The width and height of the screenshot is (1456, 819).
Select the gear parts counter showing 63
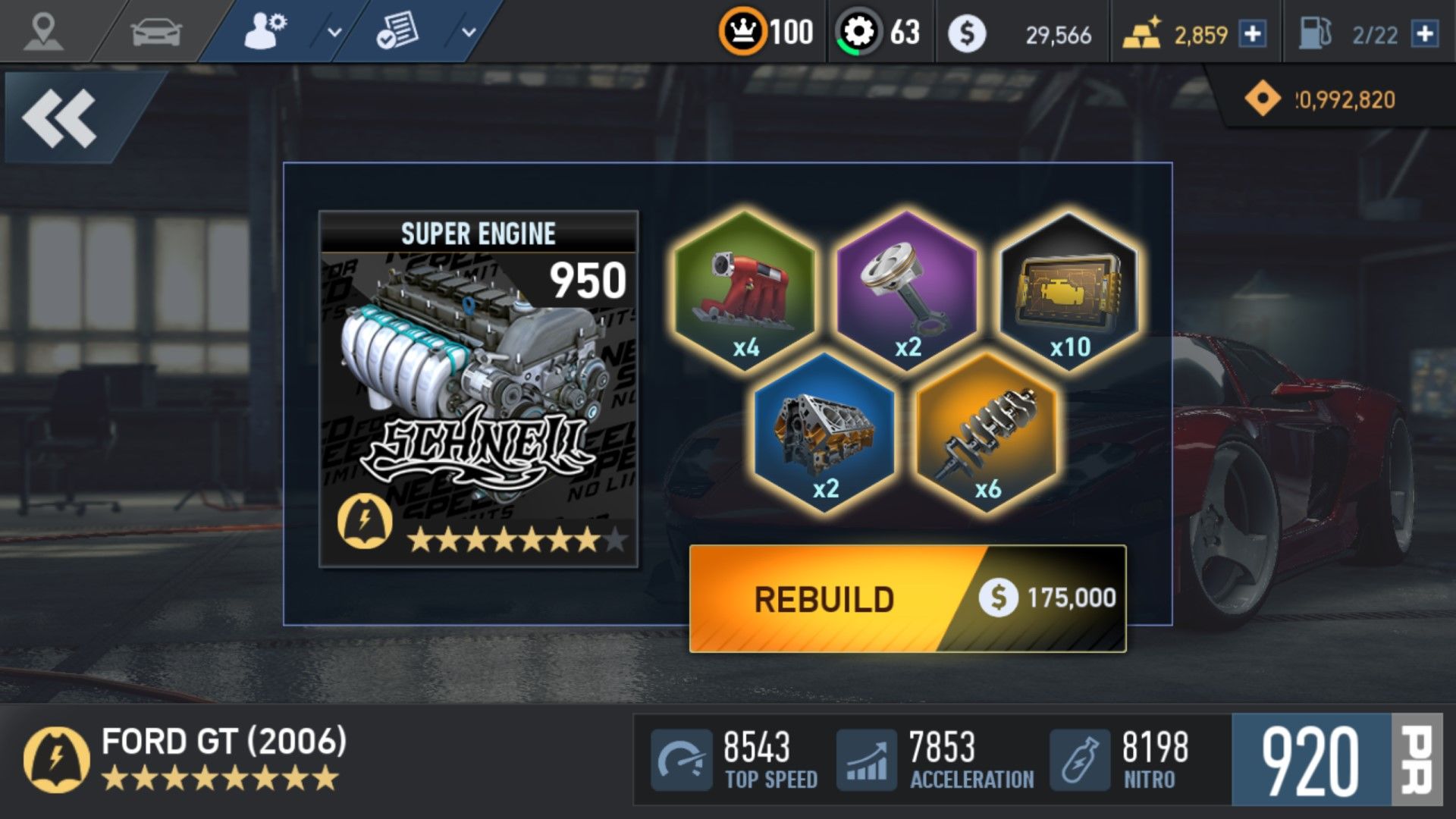pos(858,32)
